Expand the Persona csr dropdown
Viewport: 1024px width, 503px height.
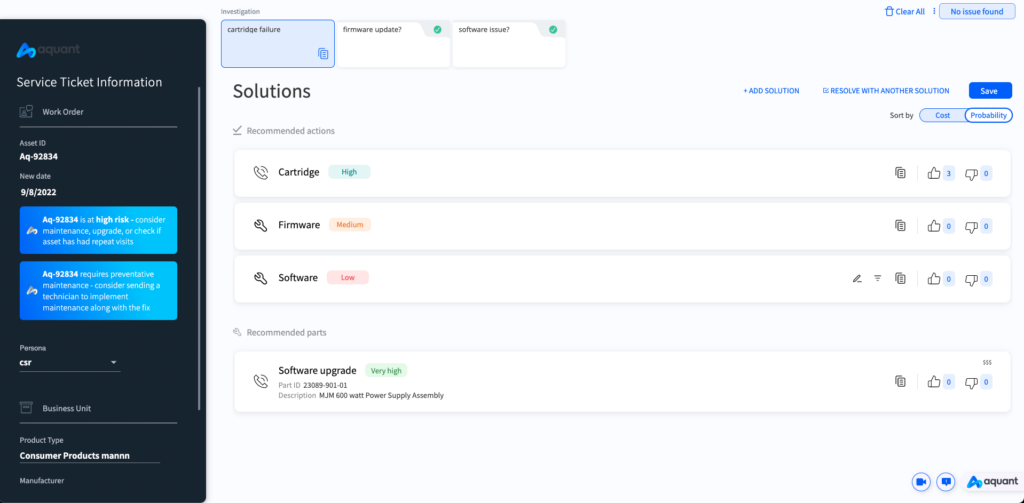coord(114,362)
